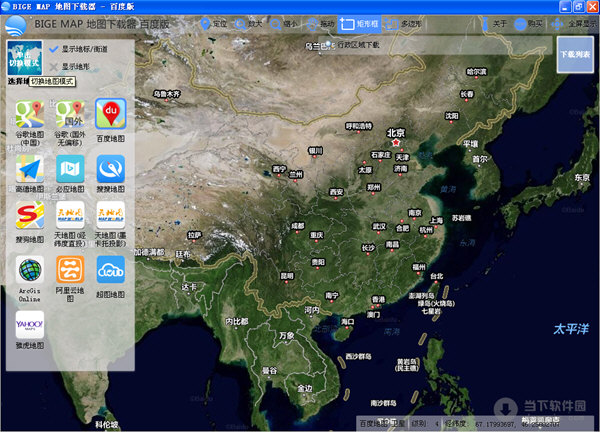The width and height of the screenshot is (600, 432).
Task: Choose 必应地图 Bing map source
Action: click(x=70, y=174)
